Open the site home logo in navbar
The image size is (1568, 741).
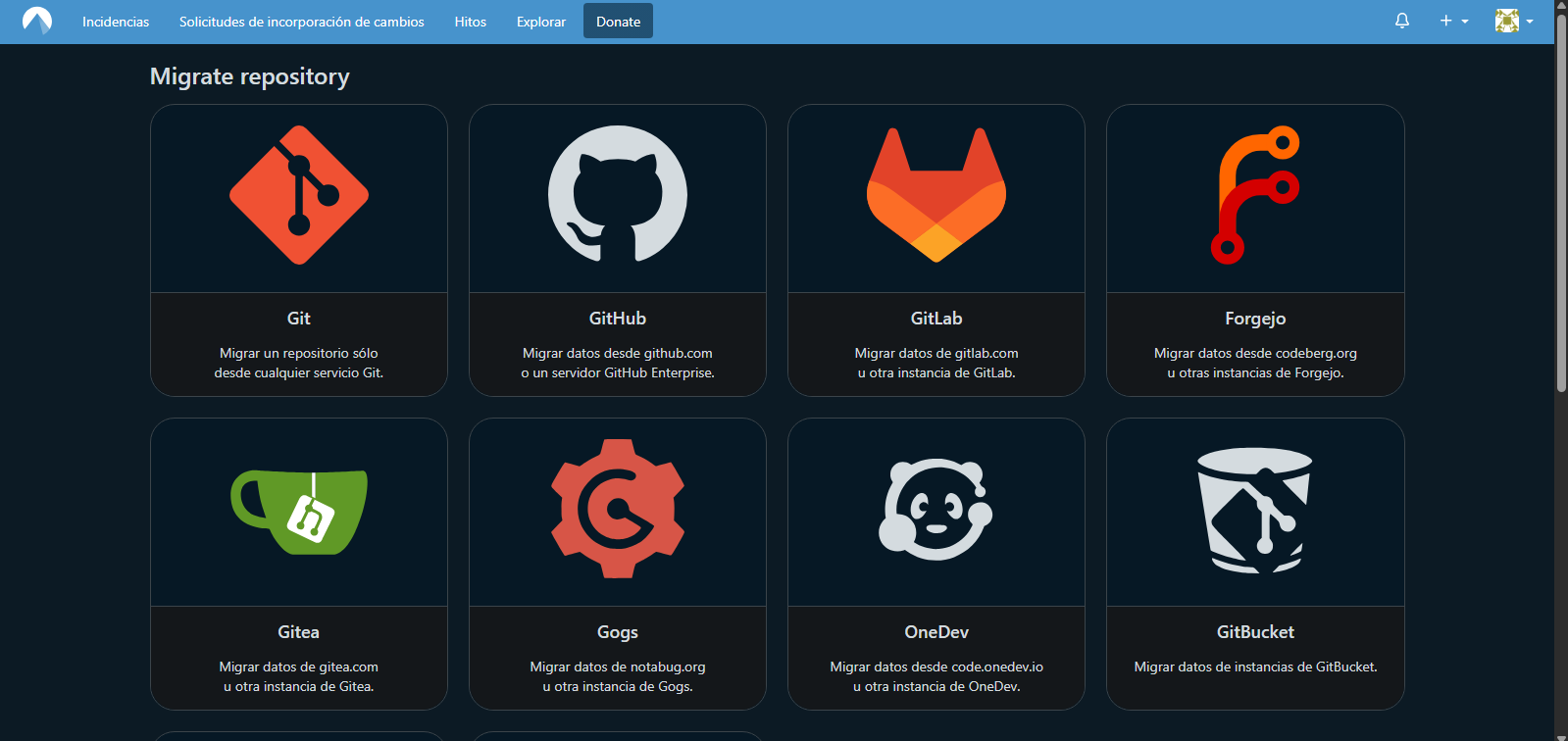37,21
